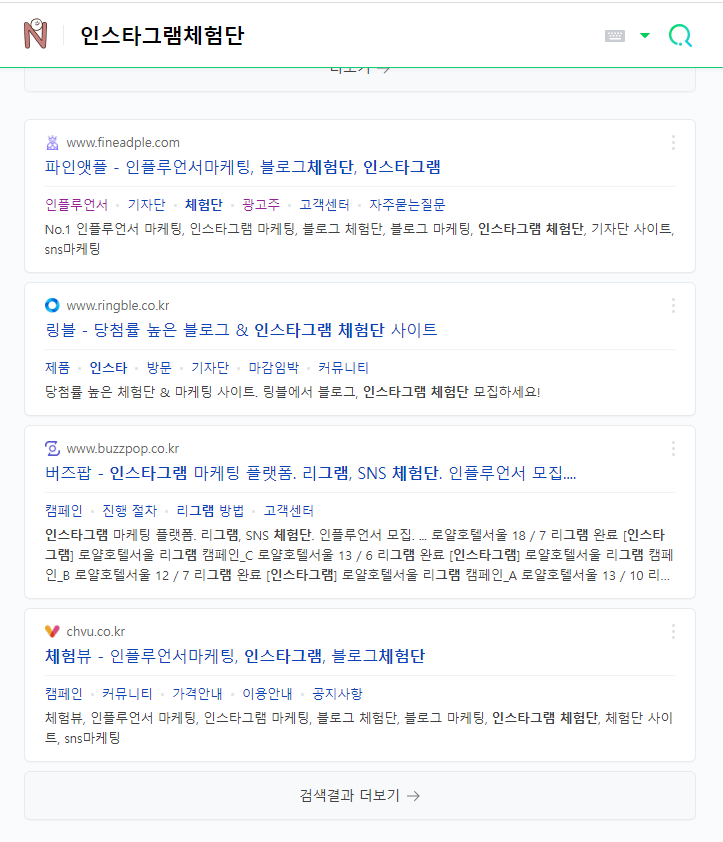Open the chvu.co.kr URL link
The image size is (723, 842).
(x=96, y=632)
